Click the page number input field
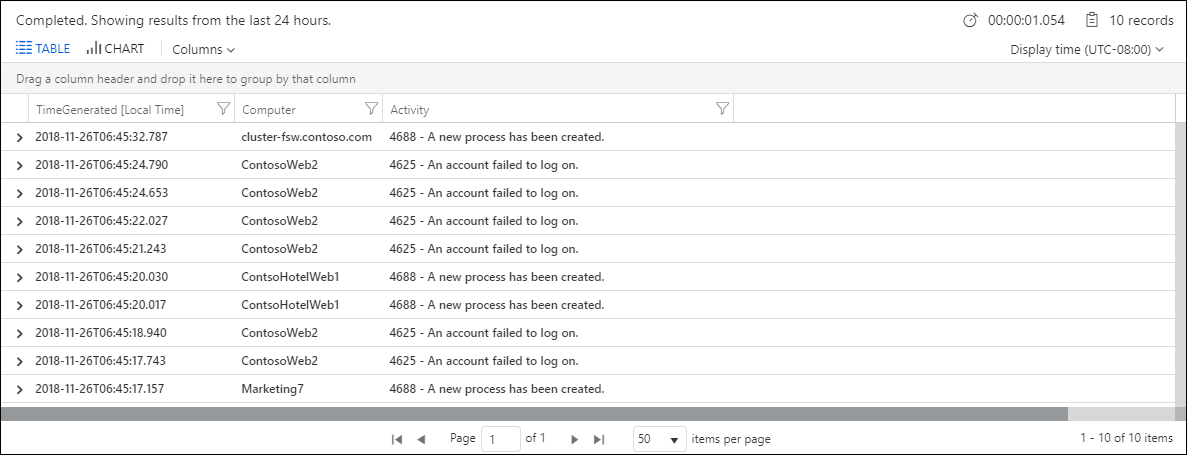1187x455 pixels. [500, 439]
